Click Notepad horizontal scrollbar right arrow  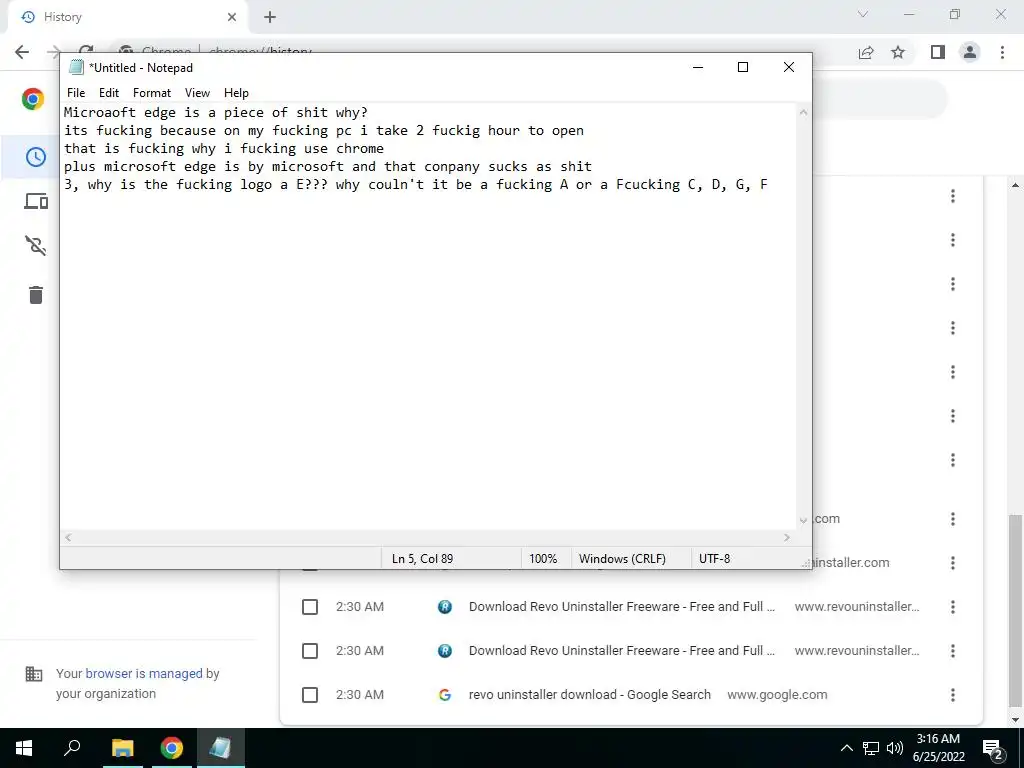click(787, 537)
